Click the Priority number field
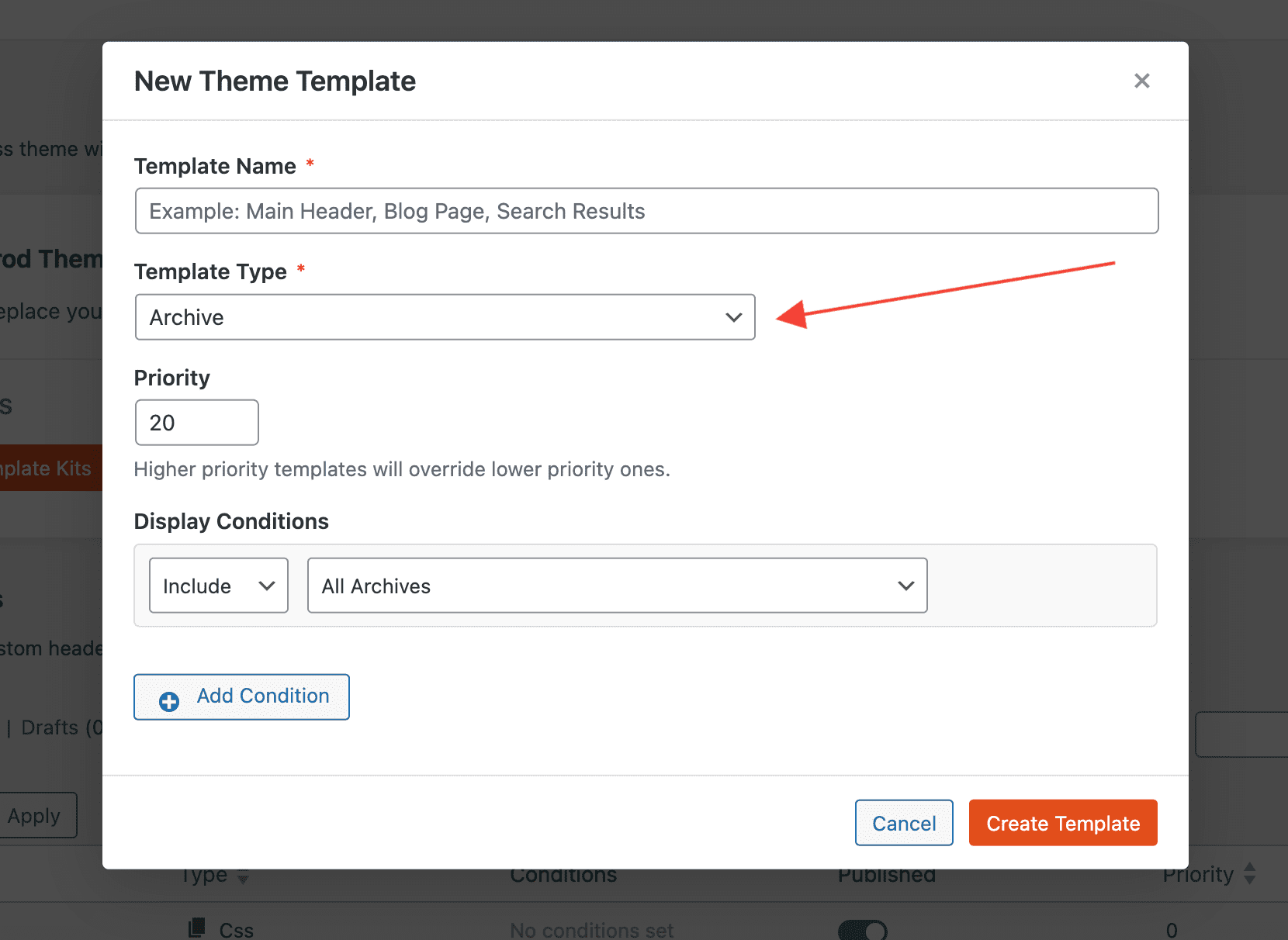 (196, 423)
